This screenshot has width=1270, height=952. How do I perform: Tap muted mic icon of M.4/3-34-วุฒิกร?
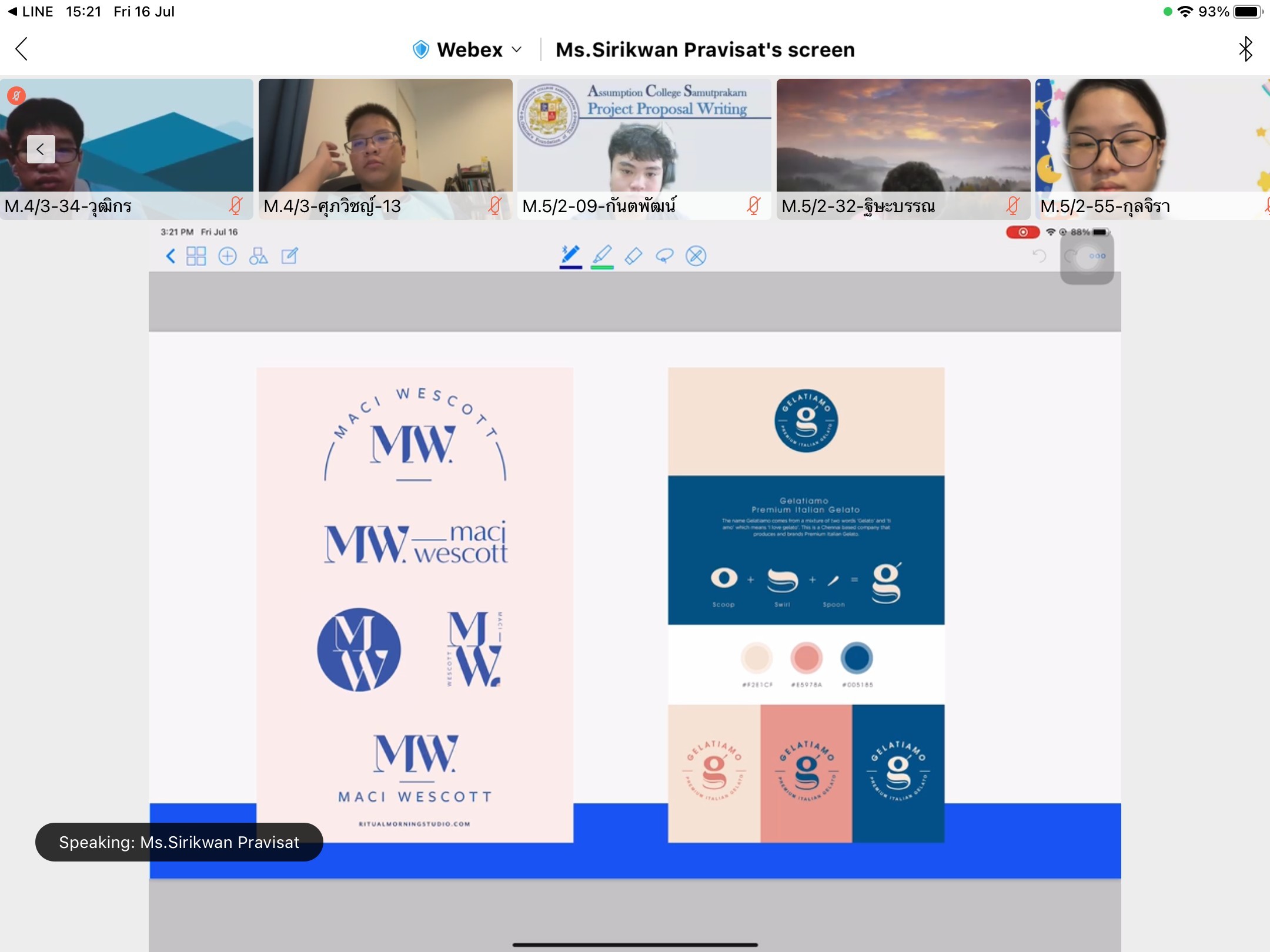(236, 206)
